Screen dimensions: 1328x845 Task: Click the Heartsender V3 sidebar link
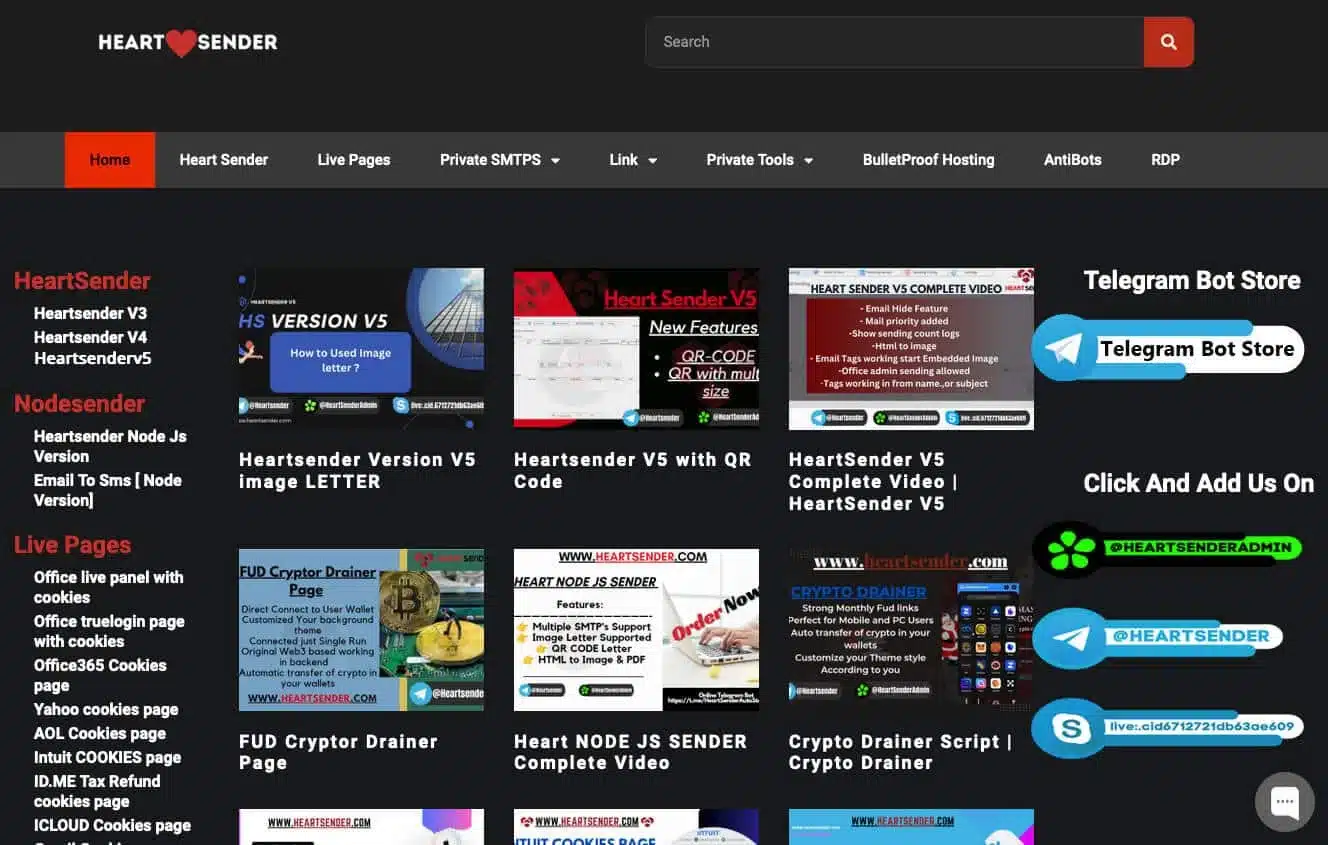[x=90, y=313]
